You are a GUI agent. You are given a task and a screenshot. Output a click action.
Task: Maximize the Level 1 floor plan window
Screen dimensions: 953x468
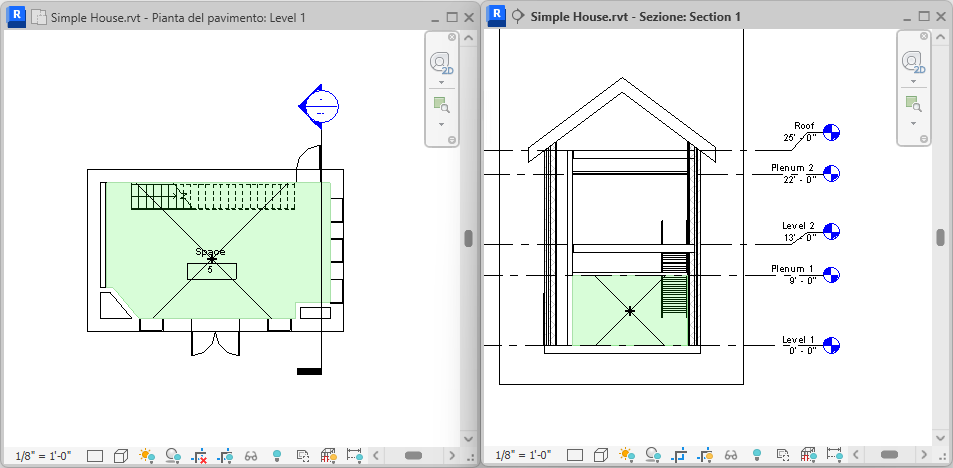tap(452, 18)
